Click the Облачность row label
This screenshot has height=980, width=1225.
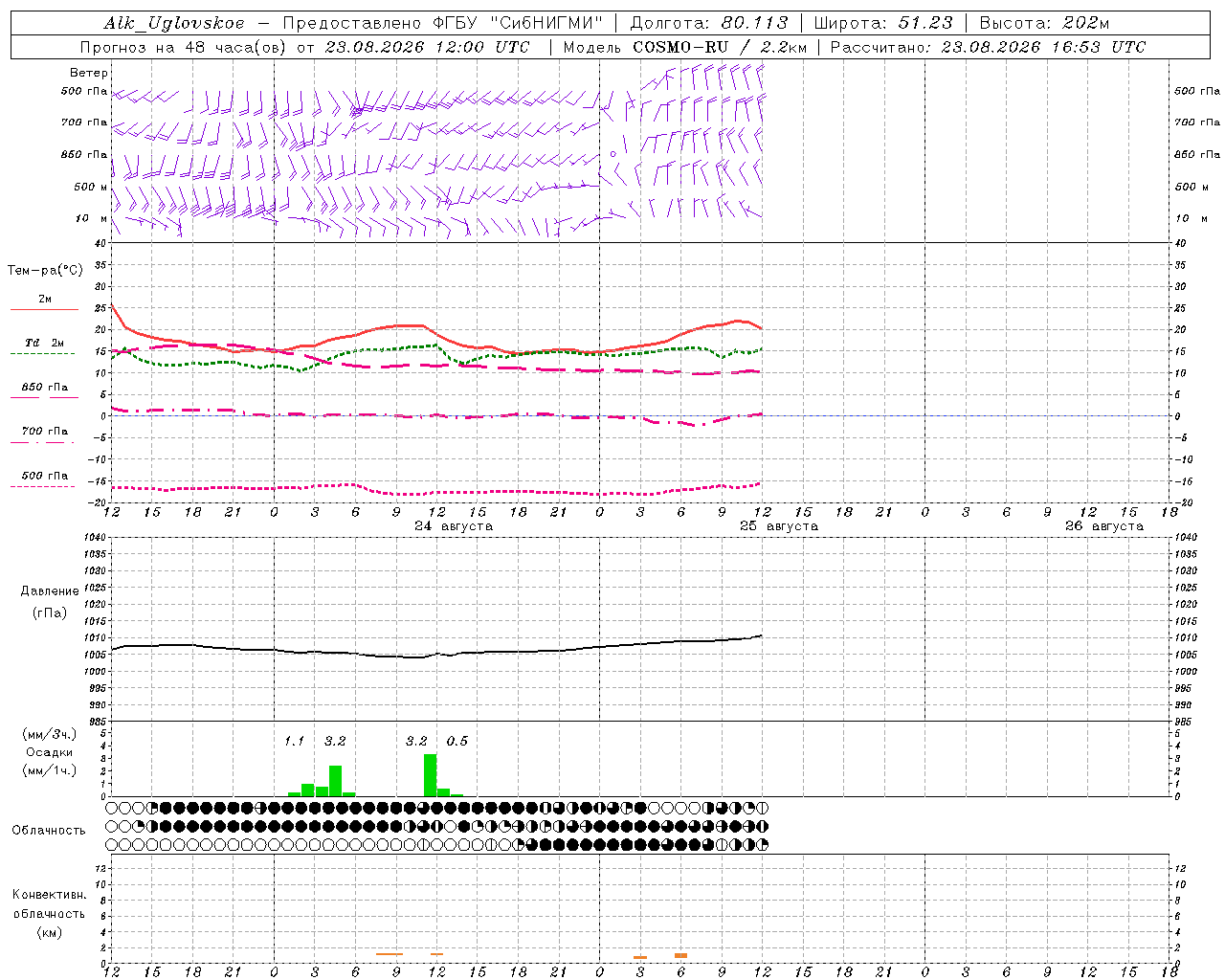click(x=49, y=830)
